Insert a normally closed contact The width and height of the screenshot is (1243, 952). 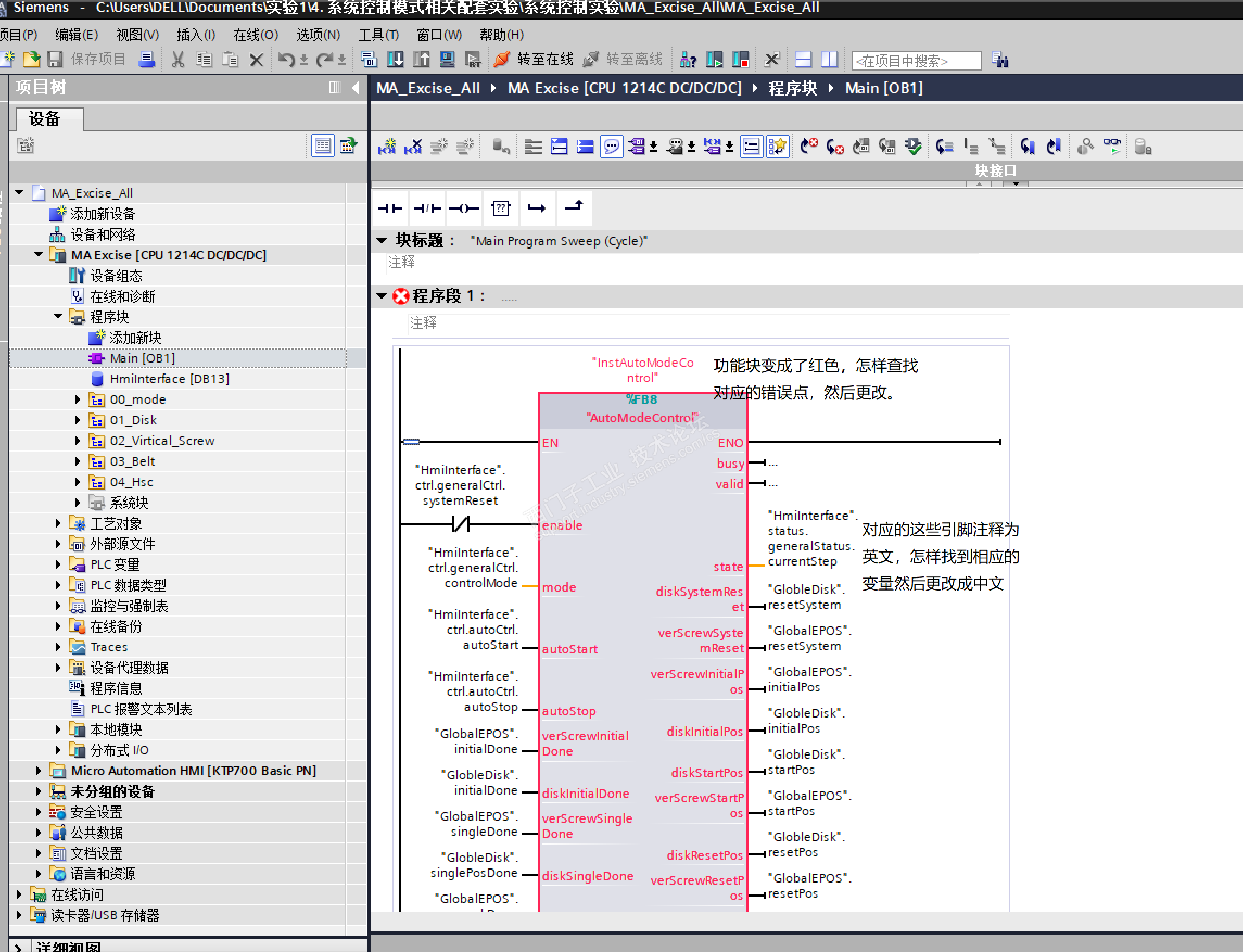pyautogui.click(x=427, y=208)
